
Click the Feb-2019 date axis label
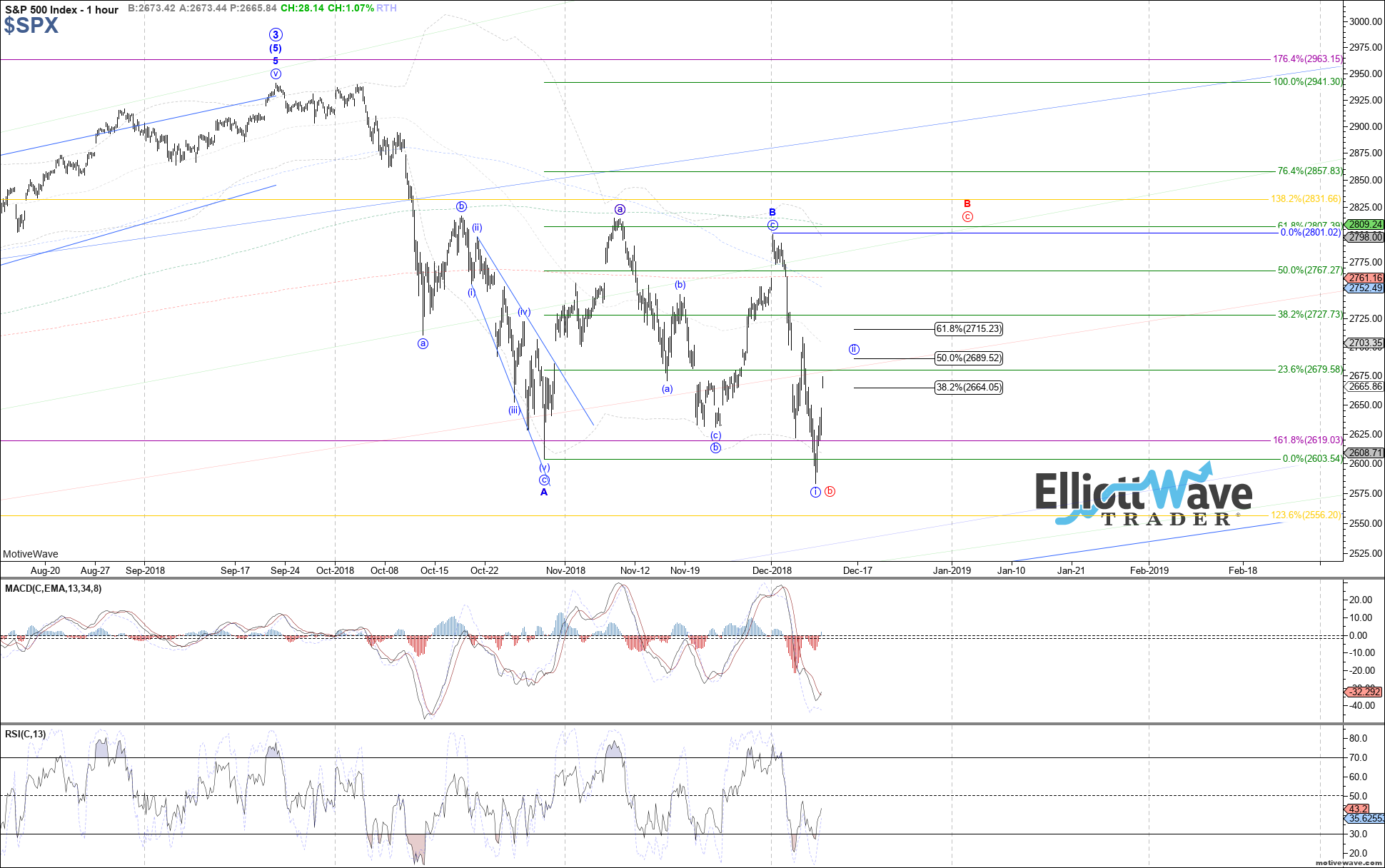(x=1149, y=570)
